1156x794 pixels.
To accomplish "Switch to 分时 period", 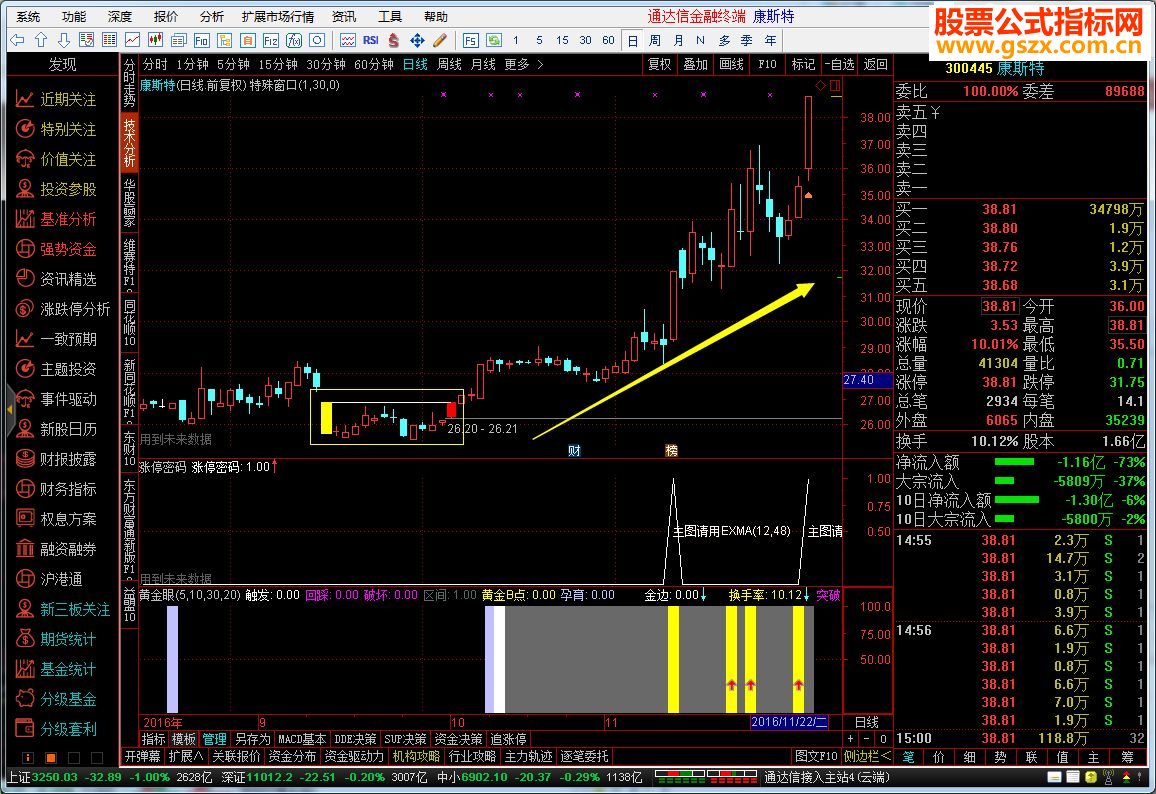I will coord(155,64).
